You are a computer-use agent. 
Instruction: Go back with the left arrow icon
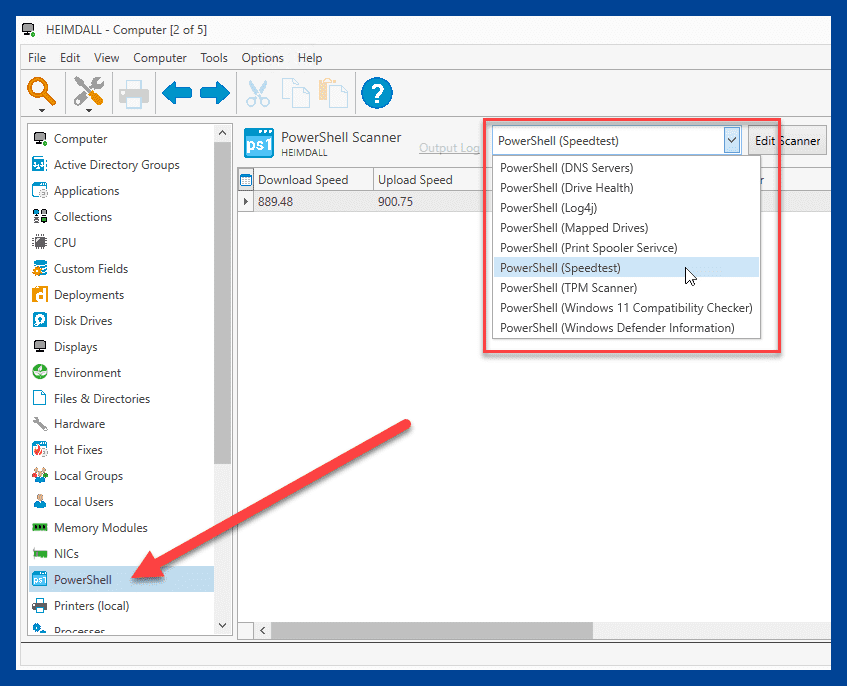[177, 93]
